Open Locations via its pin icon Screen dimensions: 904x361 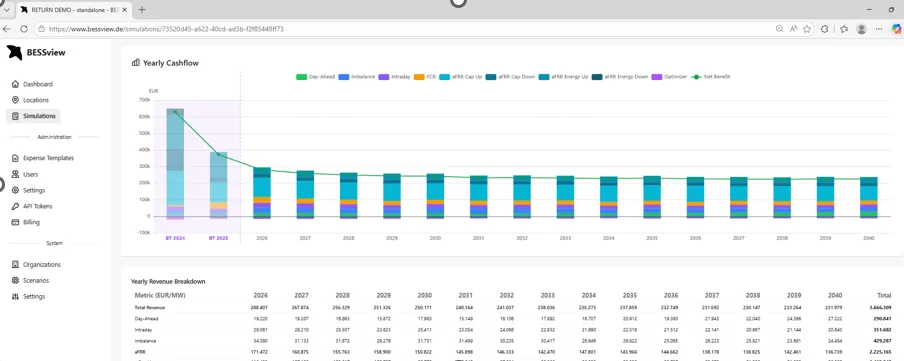click(x=16, y=100)
